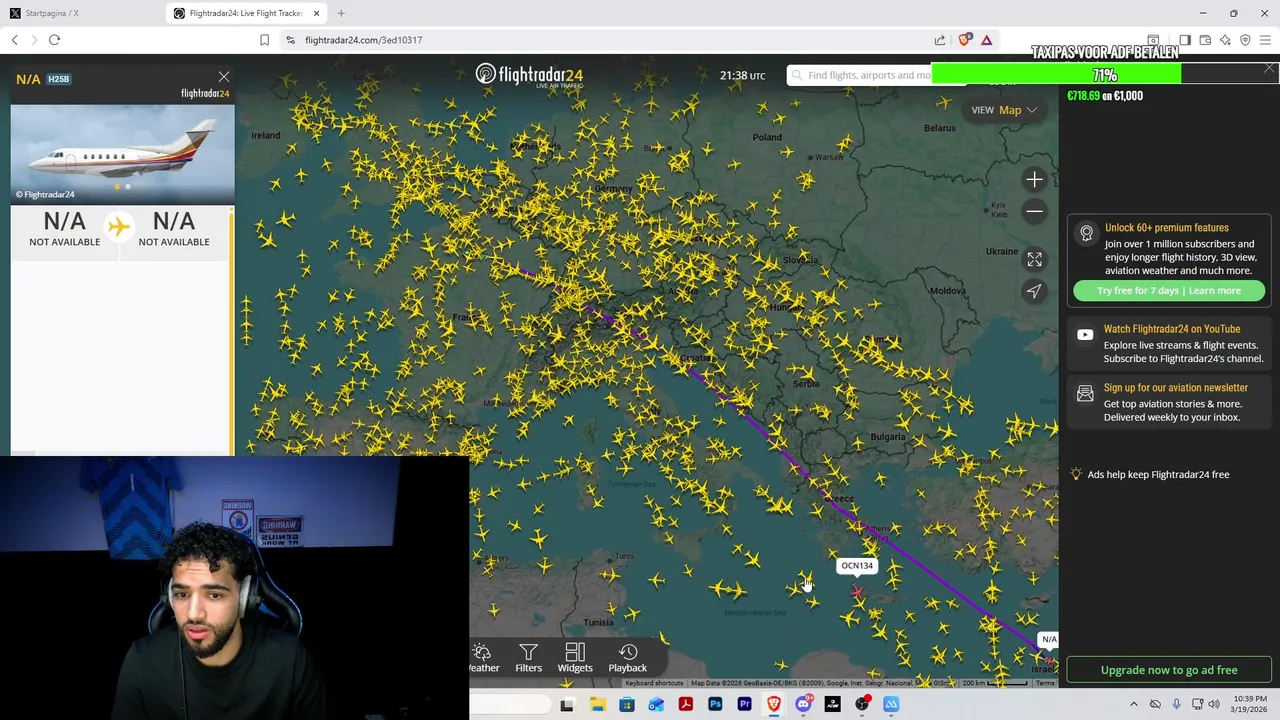Open the Widgets menu on the map toolbar

(x=575, y=658)
